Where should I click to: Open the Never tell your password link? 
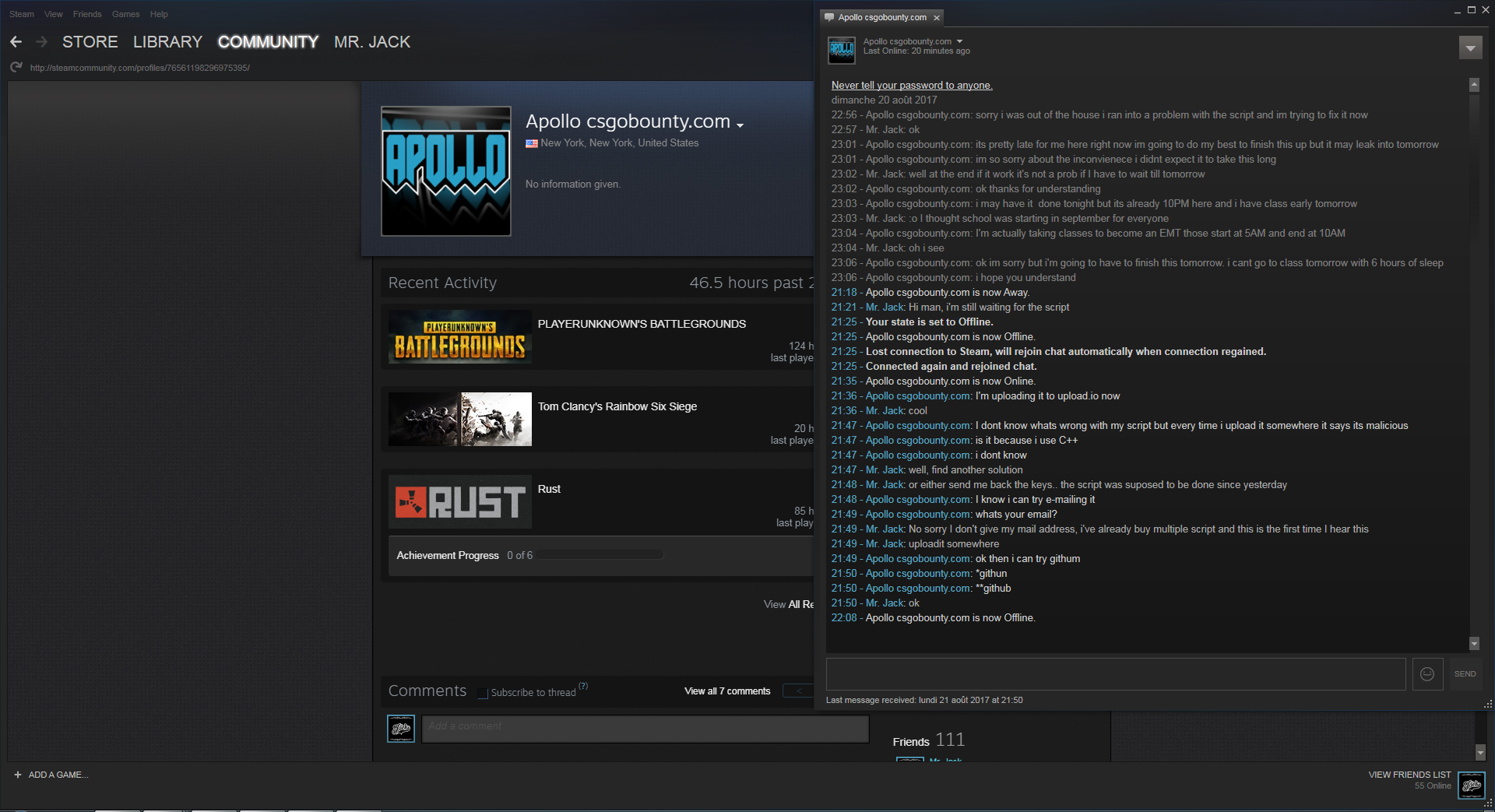(x=912, y=86)
